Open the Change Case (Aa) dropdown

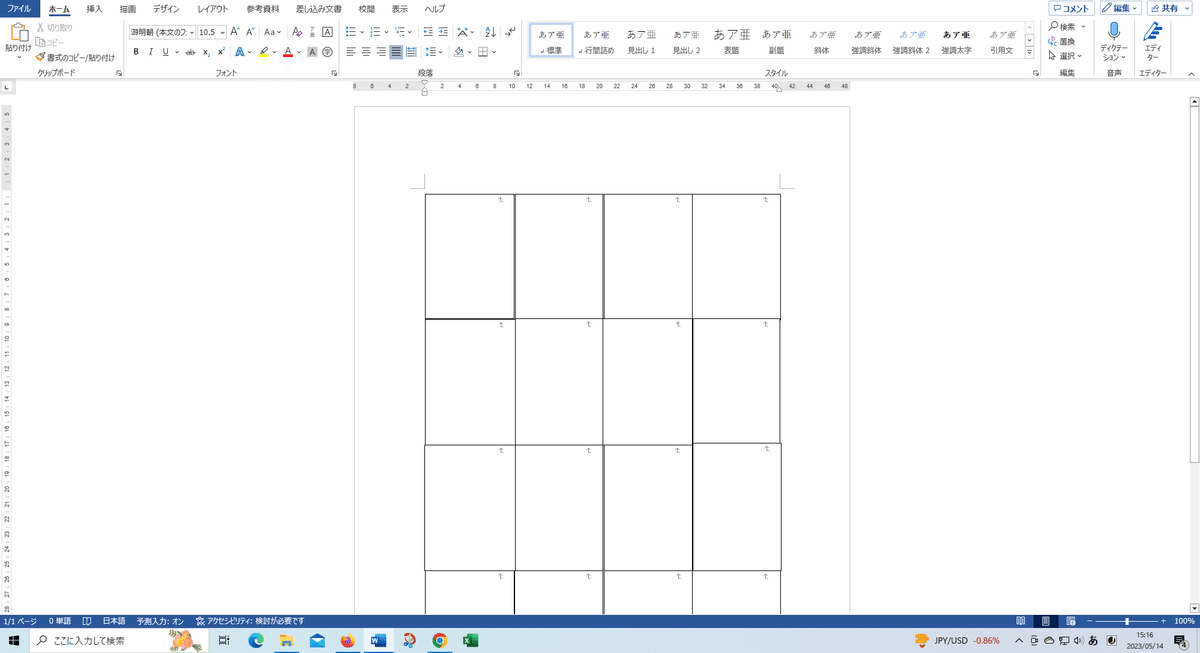273,32
